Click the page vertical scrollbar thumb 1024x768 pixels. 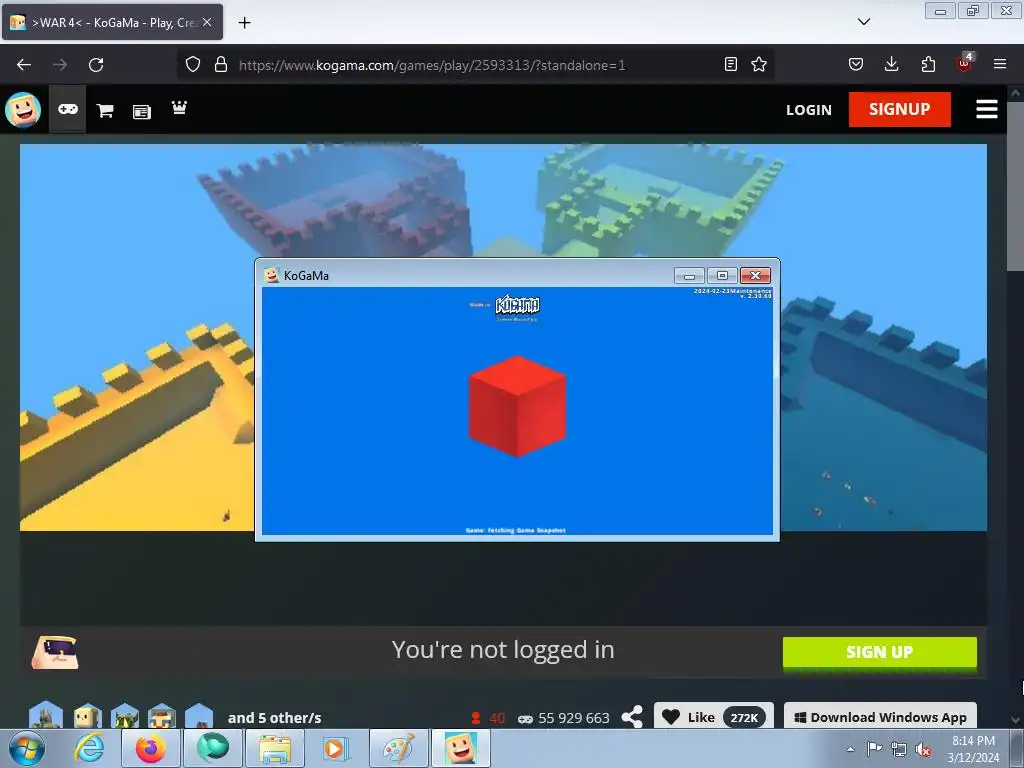point(1016,186)
